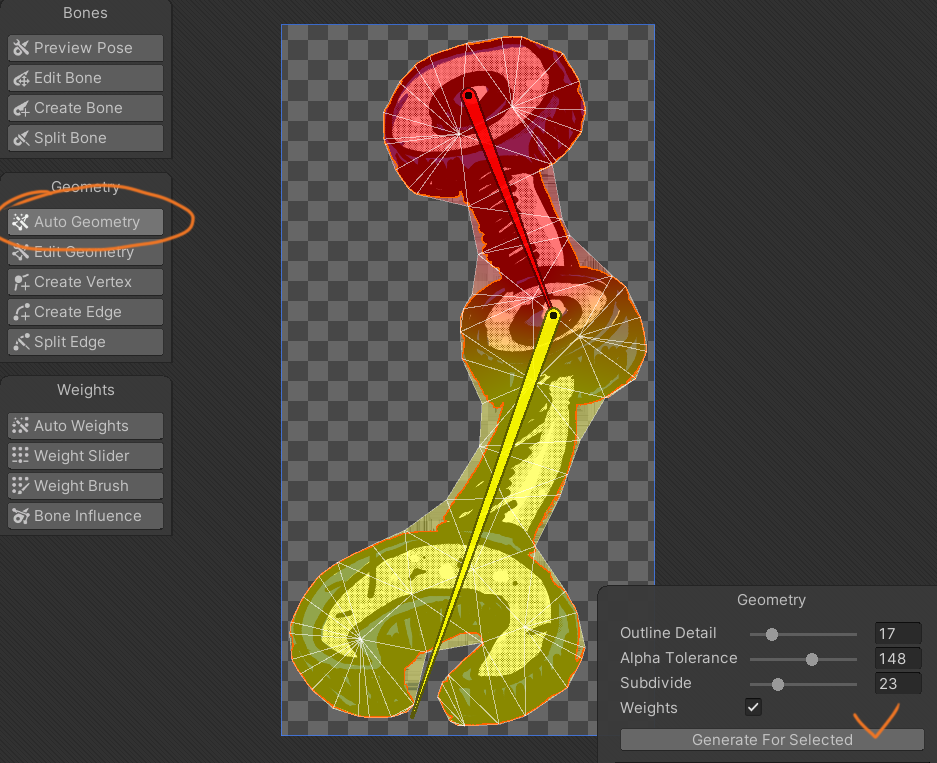Run the Auto Weights tool
The image size is (937, 763).
click(85, 426)
